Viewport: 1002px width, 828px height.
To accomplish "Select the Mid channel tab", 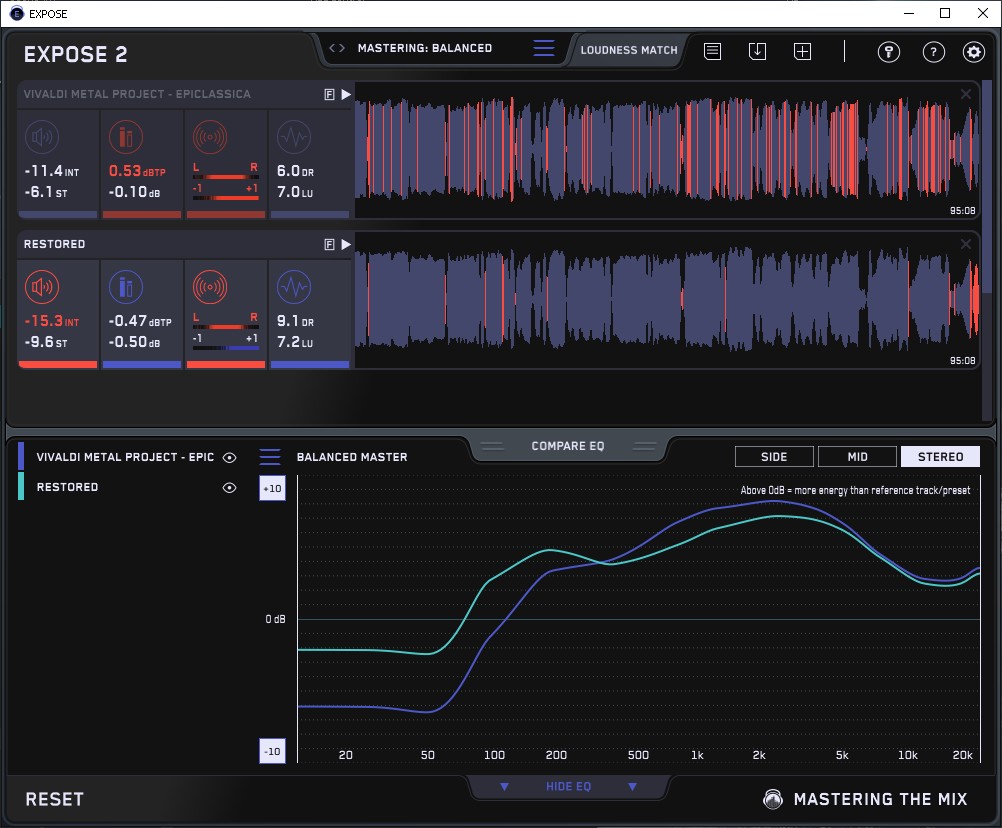I will click(x=857, y=457).
